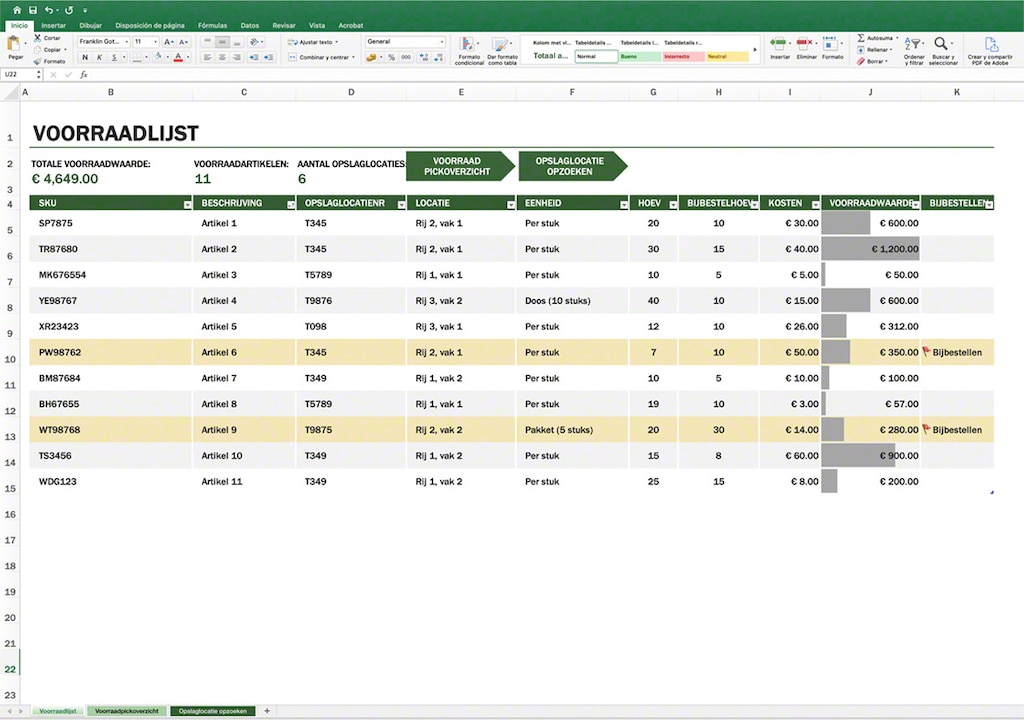Redo the last action
This screenshot has height=720, width=1024.
[69, 10]
